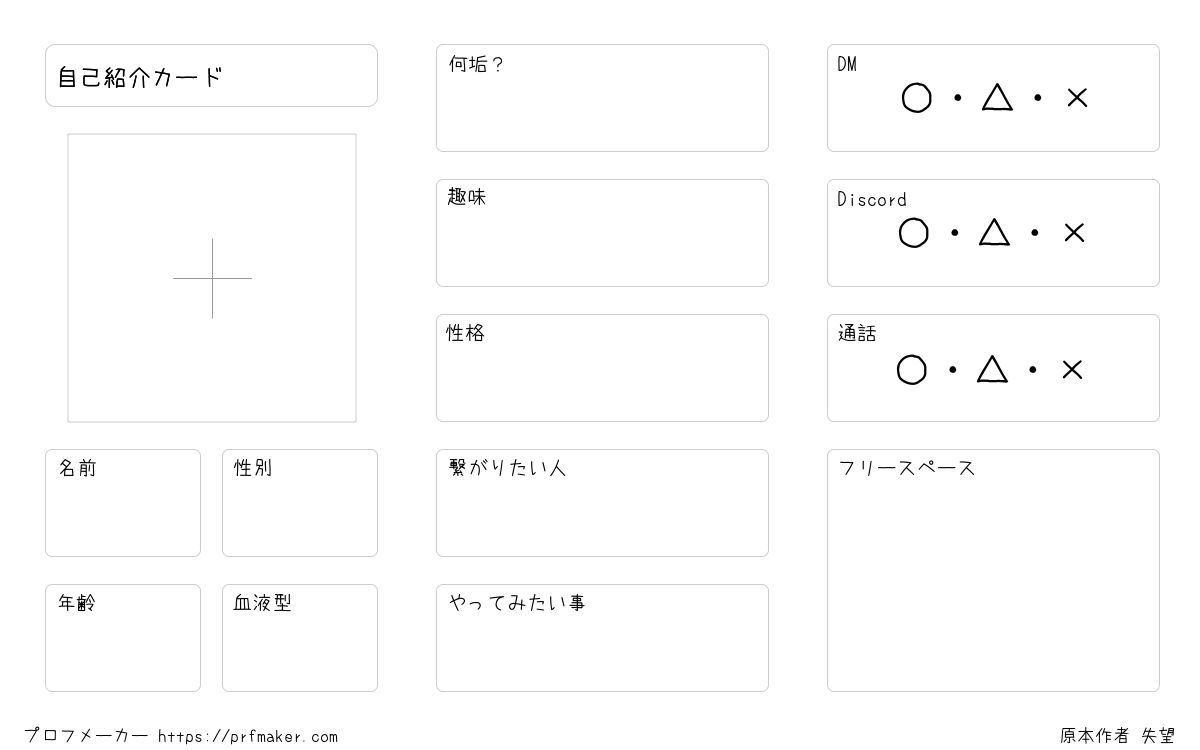The image size is (1200, 750).
Task: Click into the フリースペース area
Action: 993,570
